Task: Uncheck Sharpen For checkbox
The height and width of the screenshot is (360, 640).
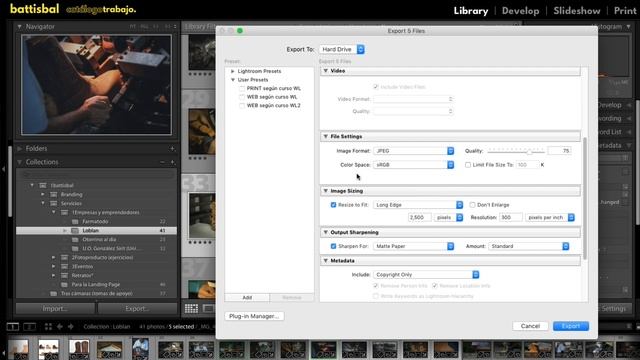Action: tap(333, 246)
